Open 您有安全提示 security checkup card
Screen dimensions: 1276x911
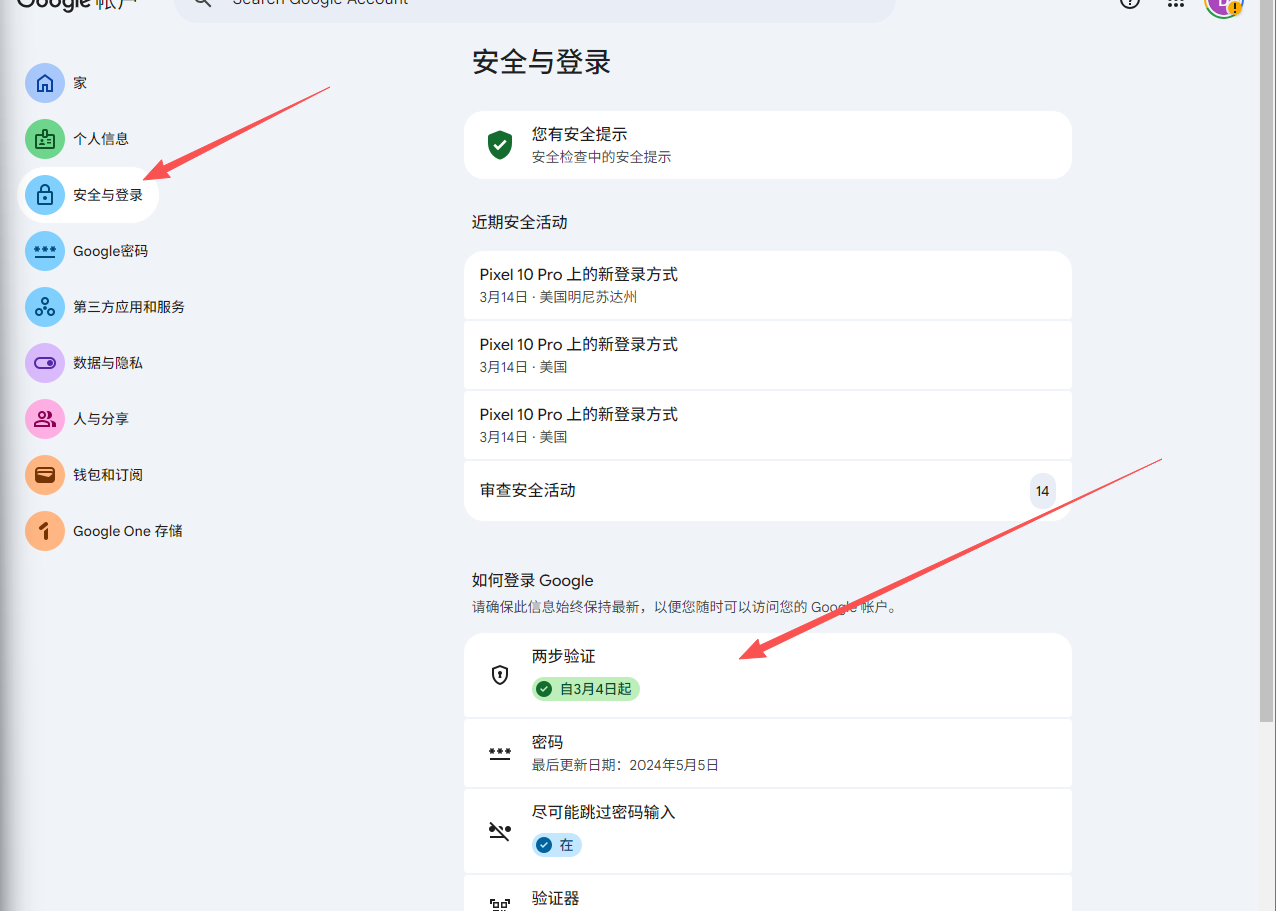[x=767, y=145]
